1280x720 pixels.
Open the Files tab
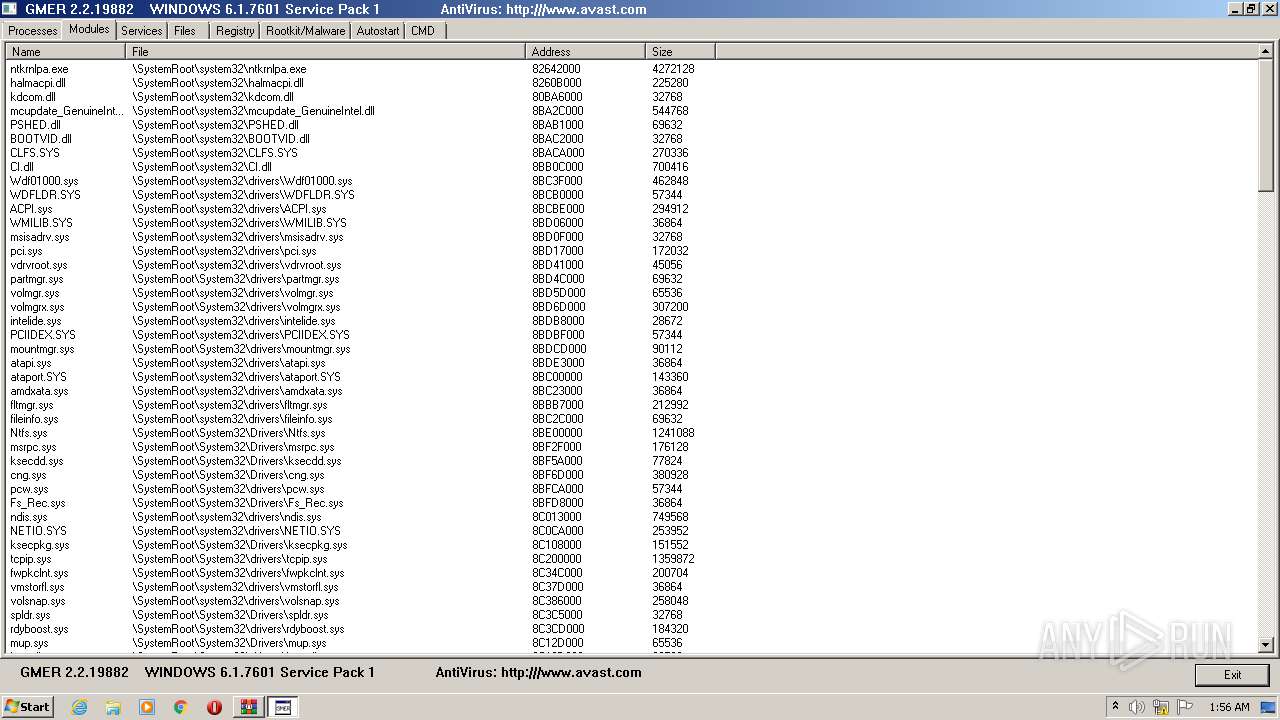point(185,31)
